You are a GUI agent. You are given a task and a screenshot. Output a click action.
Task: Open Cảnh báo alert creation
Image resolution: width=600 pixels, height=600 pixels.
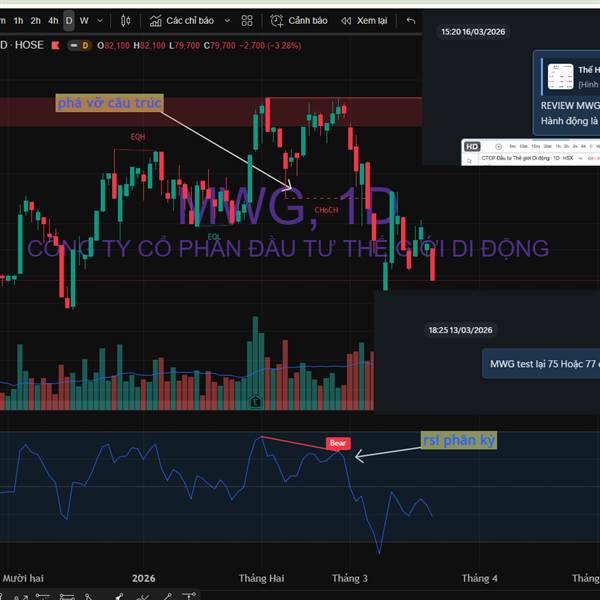pos(308,21)
